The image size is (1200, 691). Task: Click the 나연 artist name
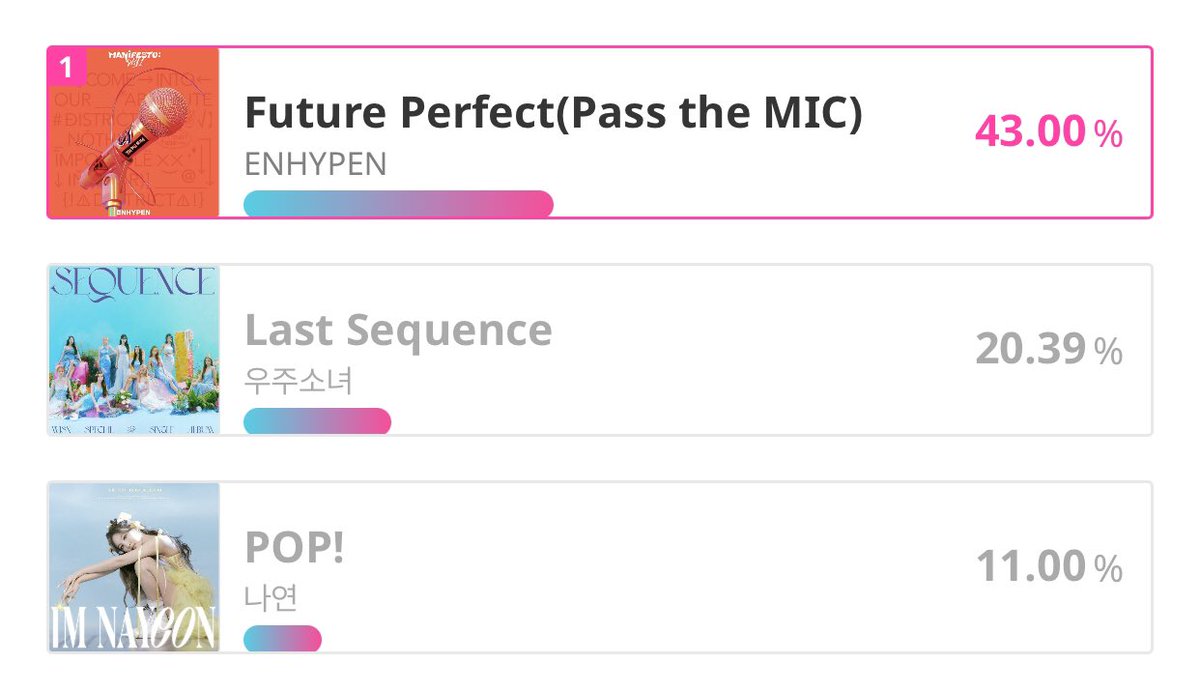(271, 597)
